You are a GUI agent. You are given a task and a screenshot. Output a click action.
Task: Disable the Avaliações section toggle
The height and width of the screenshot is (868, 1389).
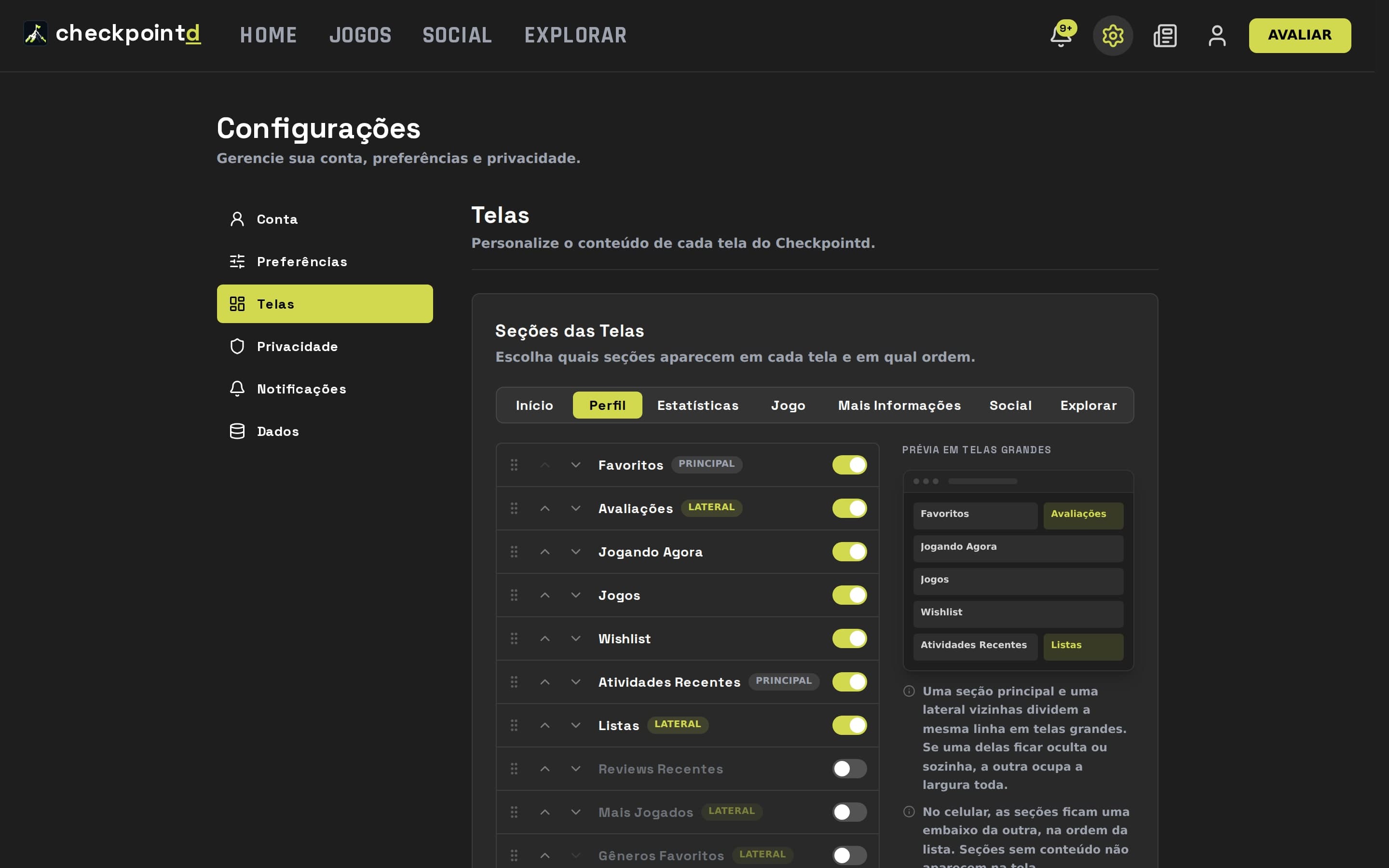(x=849, y=508)
